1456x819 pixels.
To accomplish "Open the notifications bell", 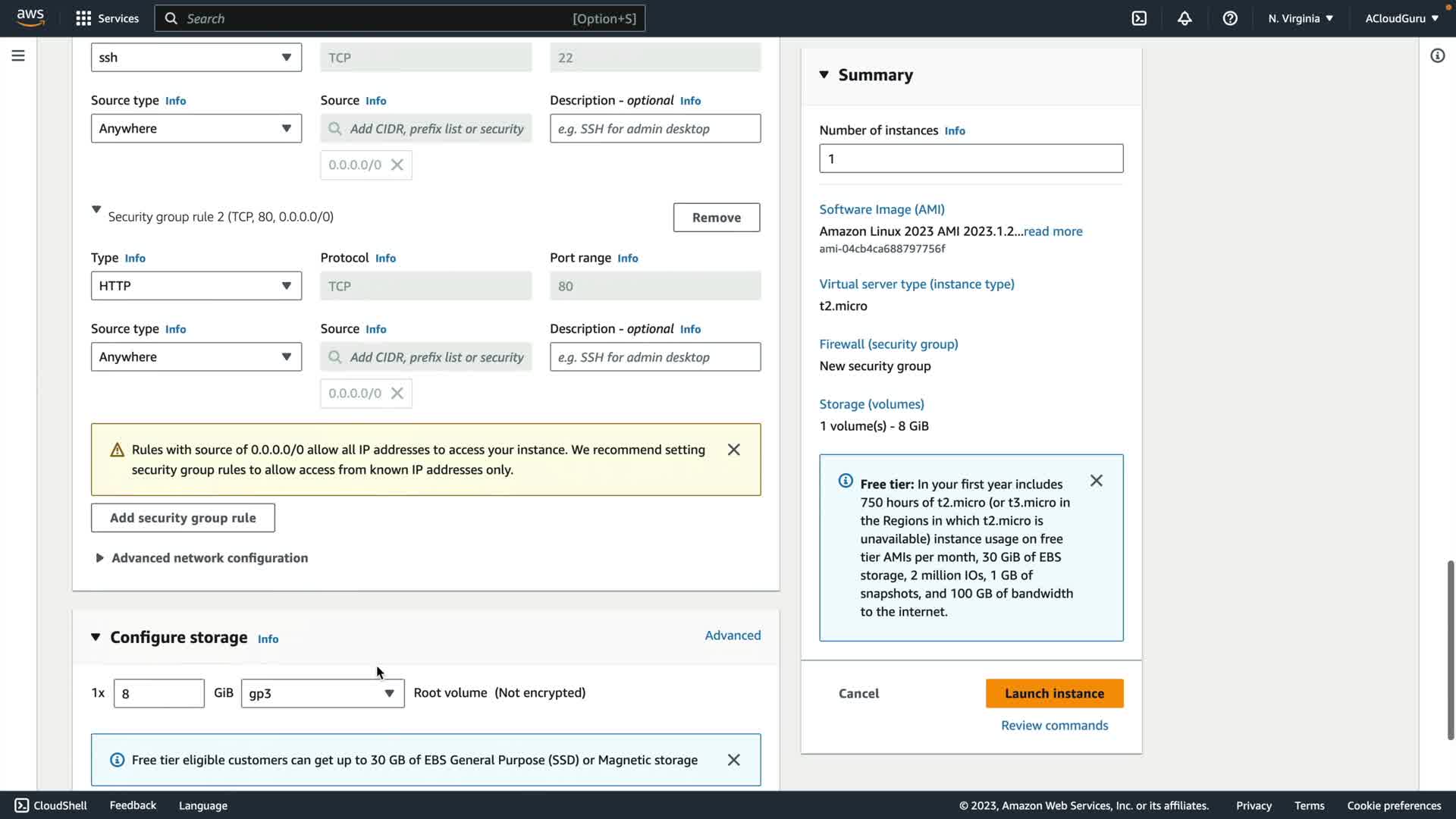I will point(1185,18).
